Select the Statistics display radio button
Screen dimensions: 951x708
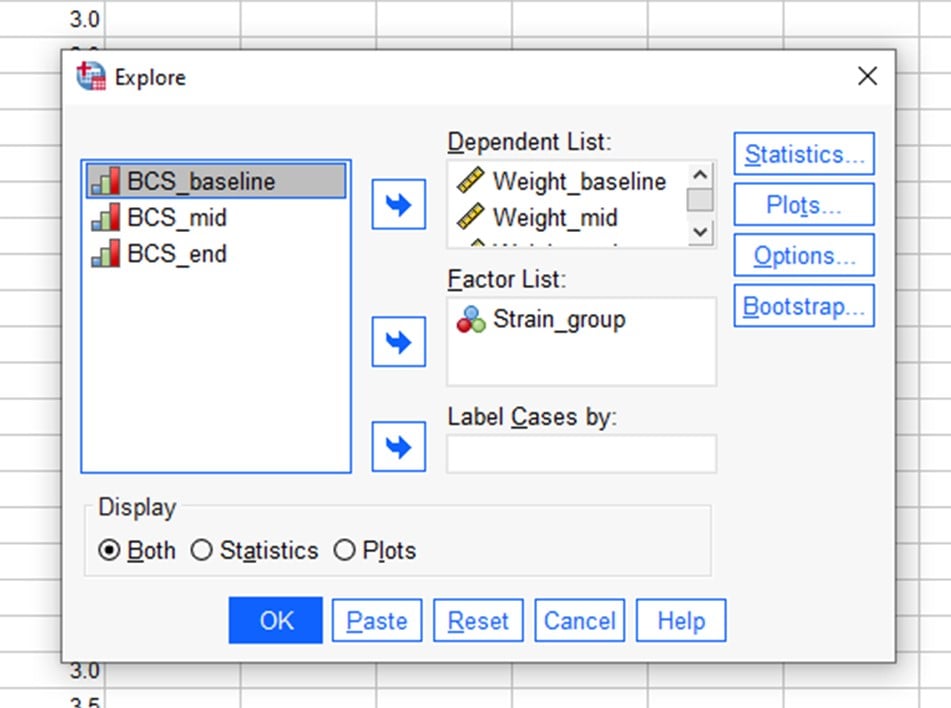pos(202,551)
